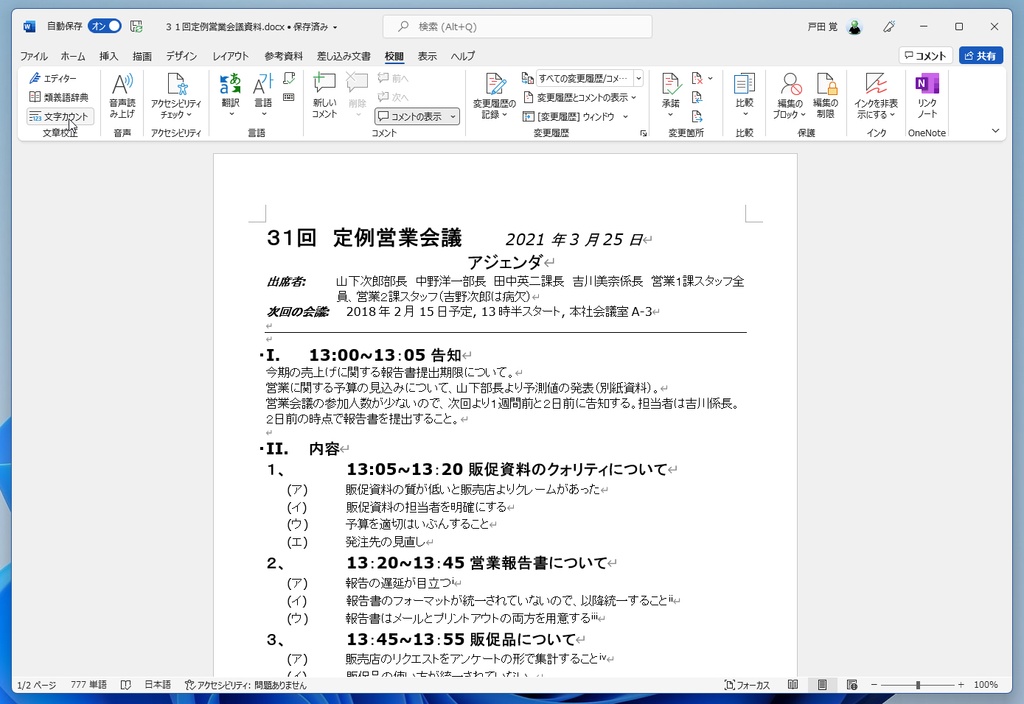1024x704 pixels.
Task: Switch to the ホーム tab
Action: click(x=72, y=56)
